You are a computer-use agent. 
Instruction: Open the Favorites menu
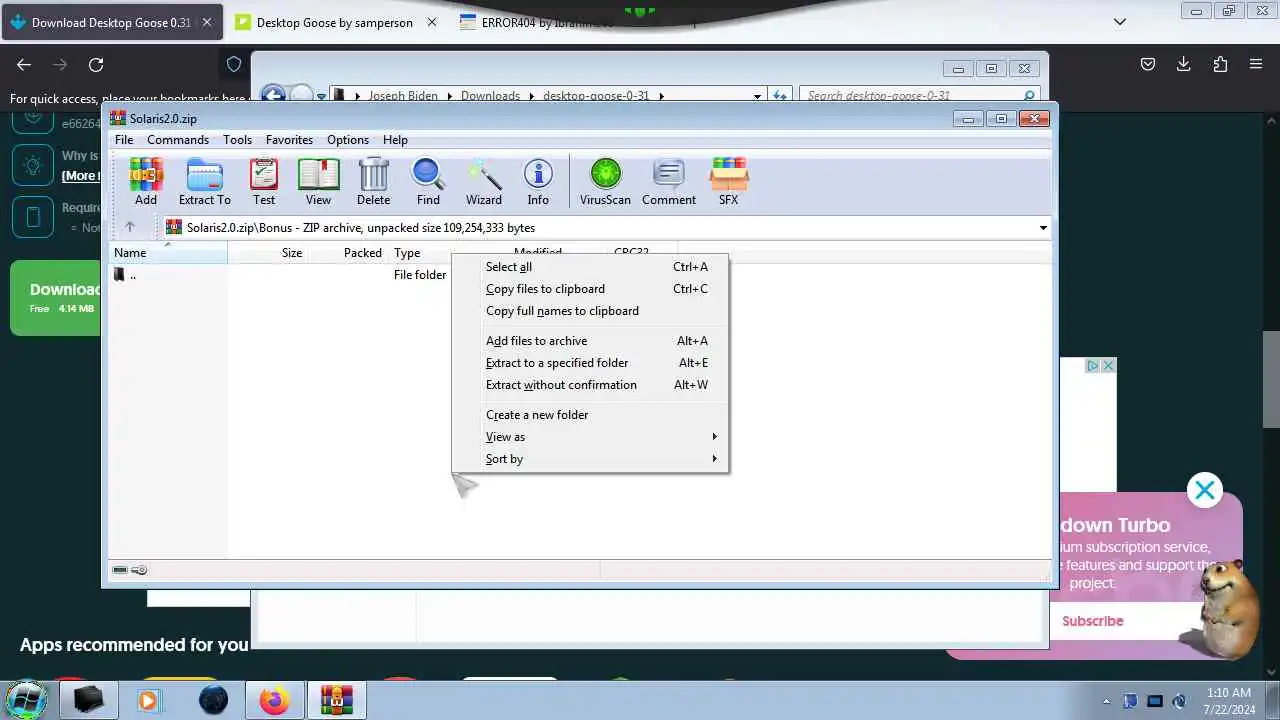tap(289, 140)
